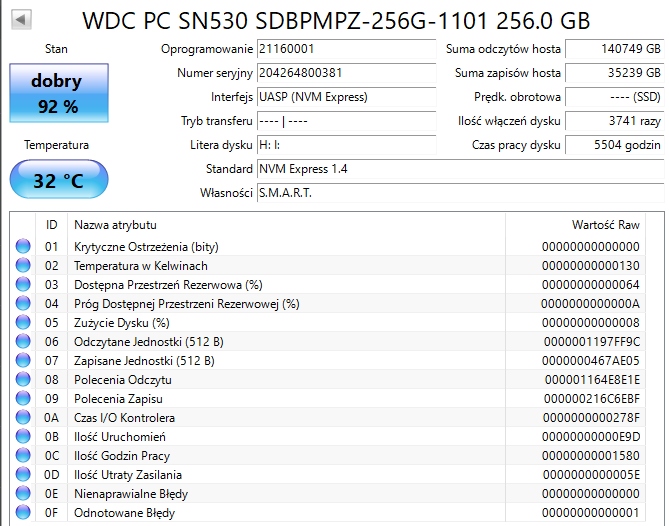Select 'Zapisane Jednostki (512 B)' row
Viewport: 669px width, 526px height.
coord(328,360)
